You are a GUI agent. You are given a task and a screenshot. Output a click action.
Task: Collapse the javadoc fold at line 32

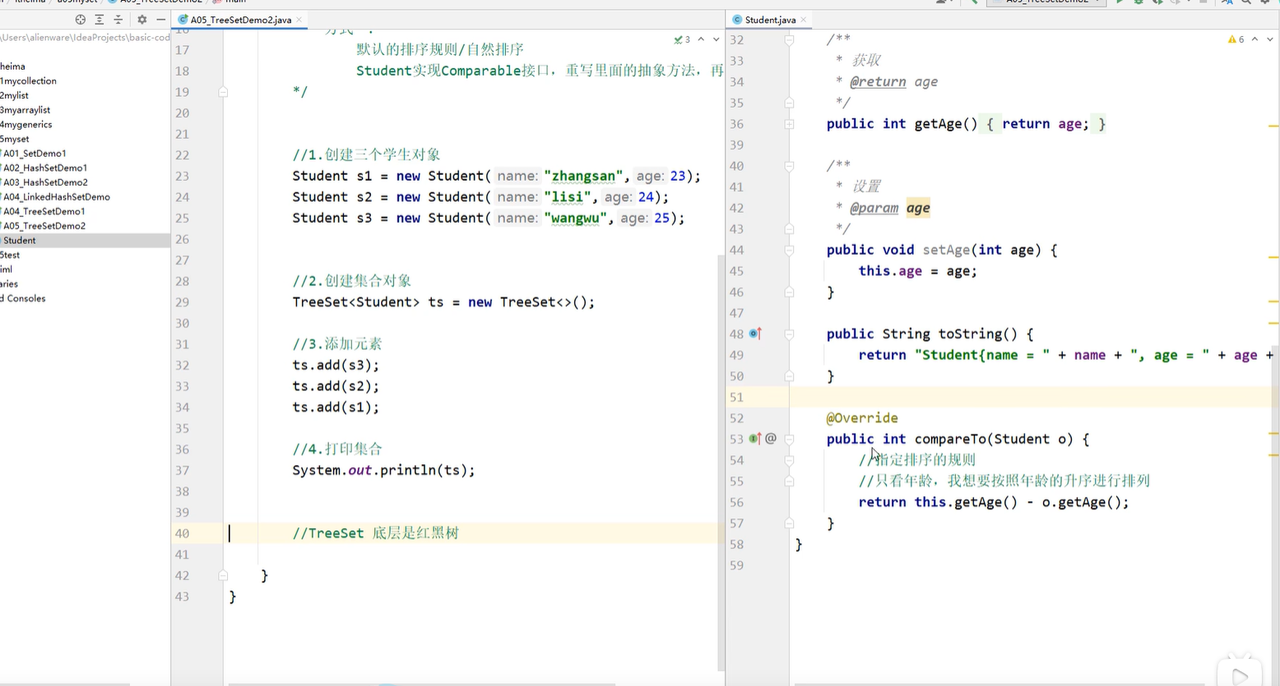click(789, 40)
